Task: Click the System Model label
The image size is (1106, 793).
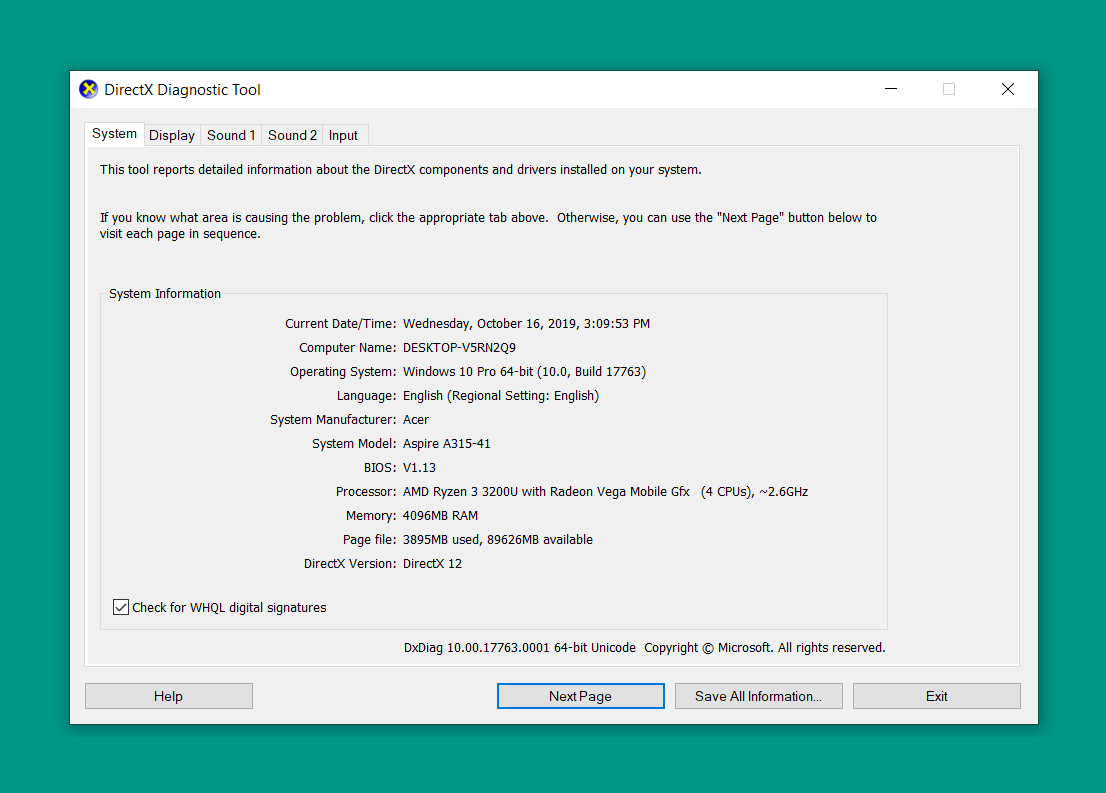Action: click(x=354, y=444)
